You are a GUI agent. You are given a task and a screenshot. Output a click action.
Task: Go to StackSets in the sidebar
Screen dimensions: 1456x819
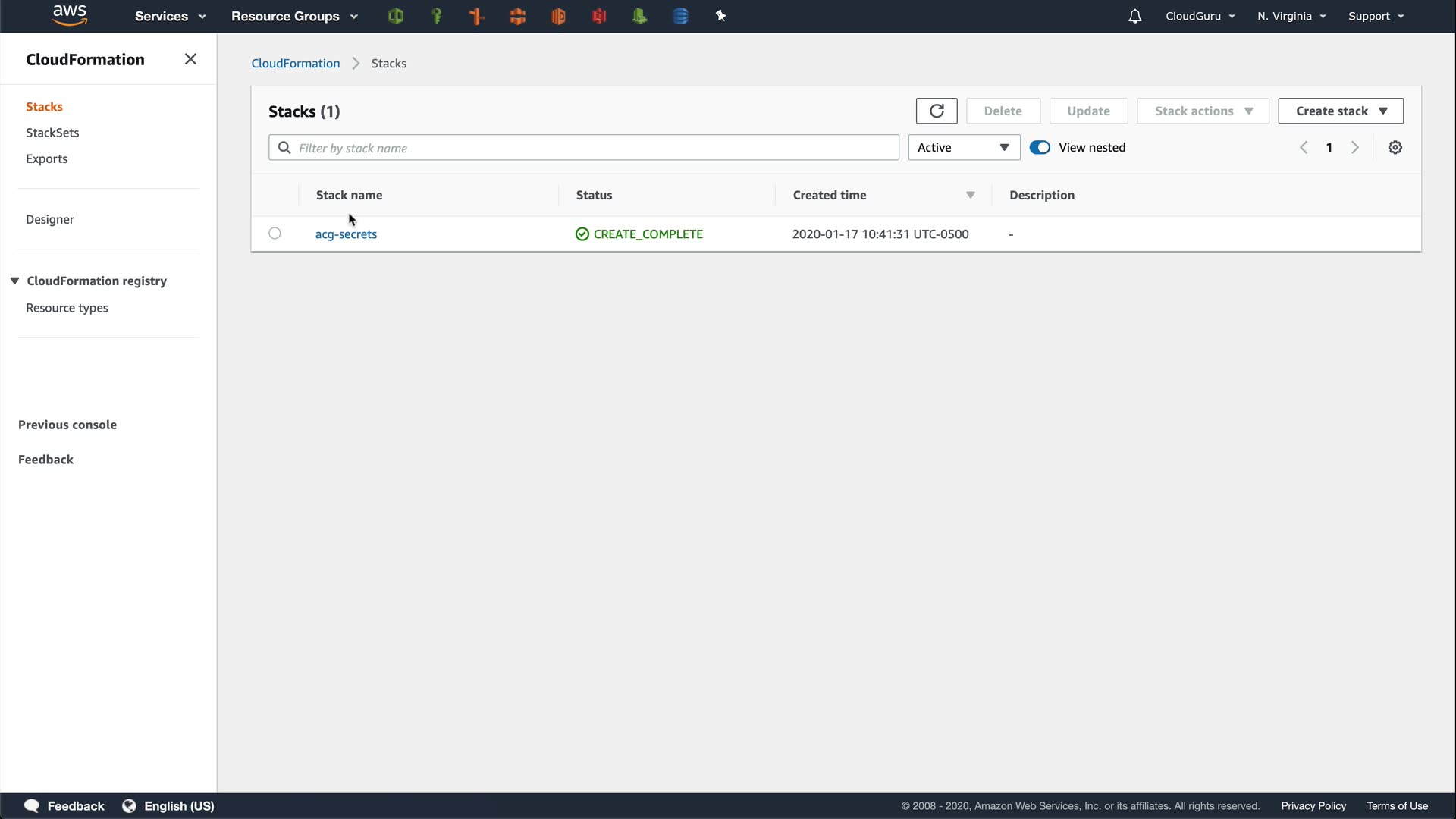[x=52, y=133]
